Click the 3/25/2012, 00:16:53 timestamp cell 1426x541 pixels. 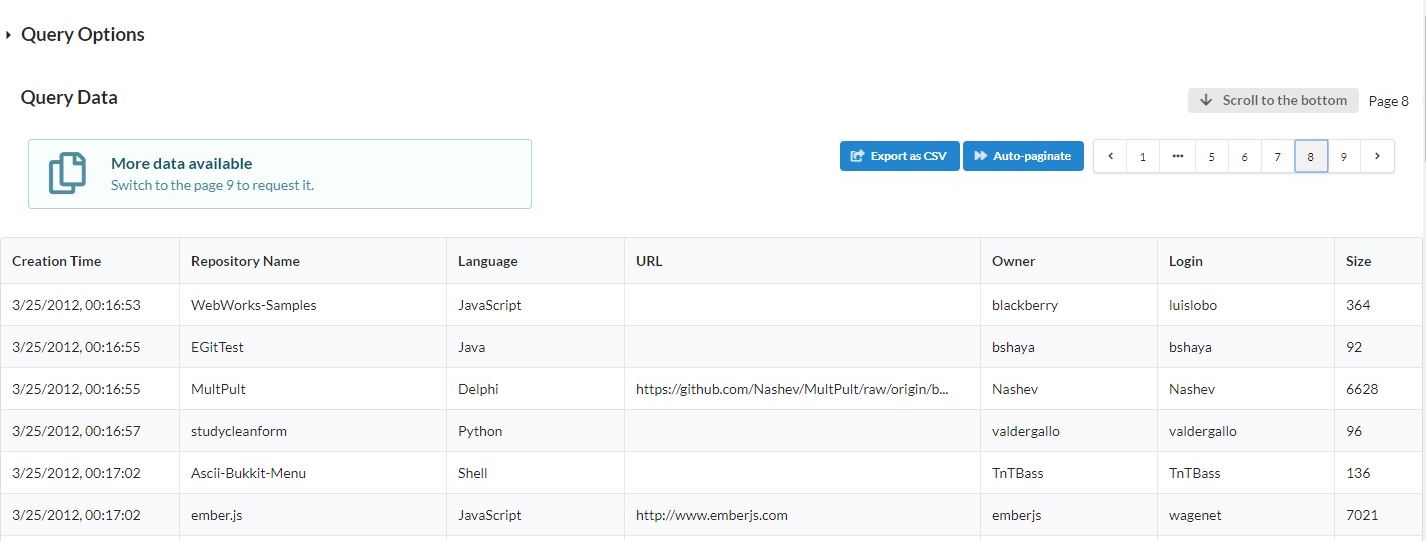point(90,305)
